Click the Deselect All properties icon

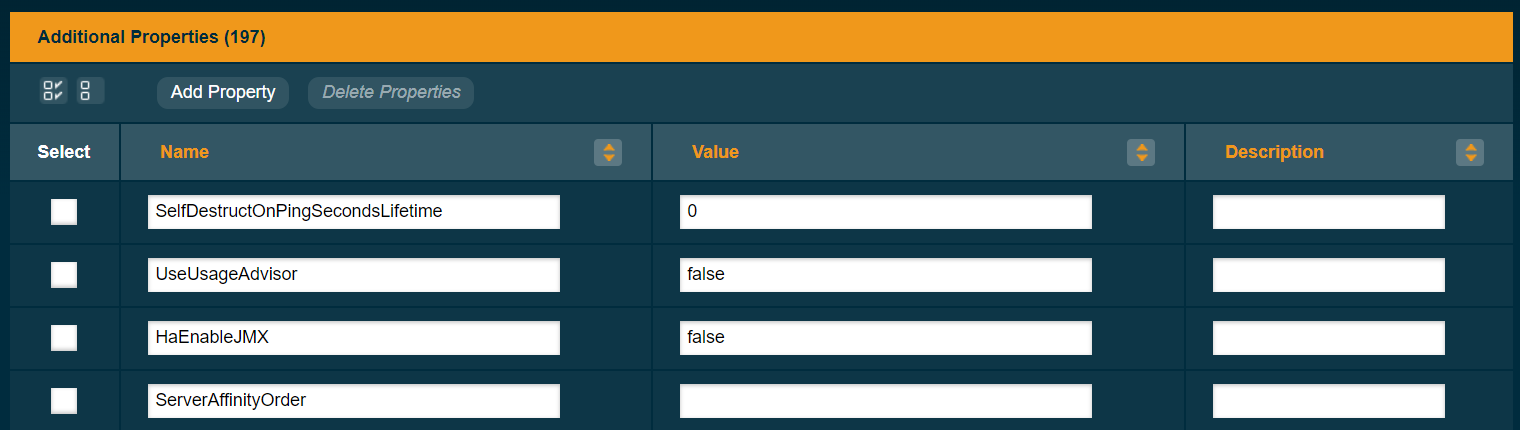[86, 92]
